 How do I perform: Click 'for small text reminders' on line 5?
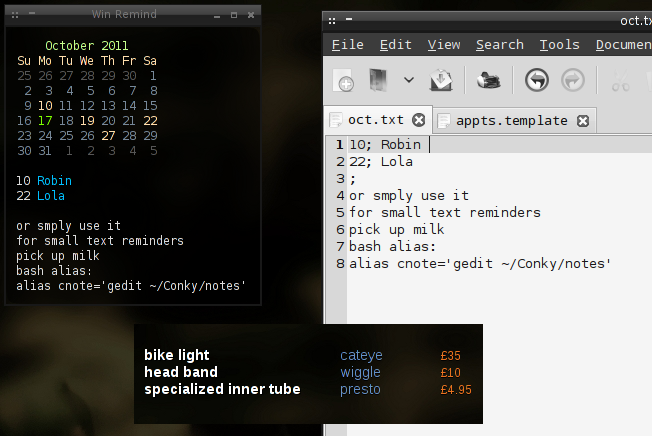445,212
